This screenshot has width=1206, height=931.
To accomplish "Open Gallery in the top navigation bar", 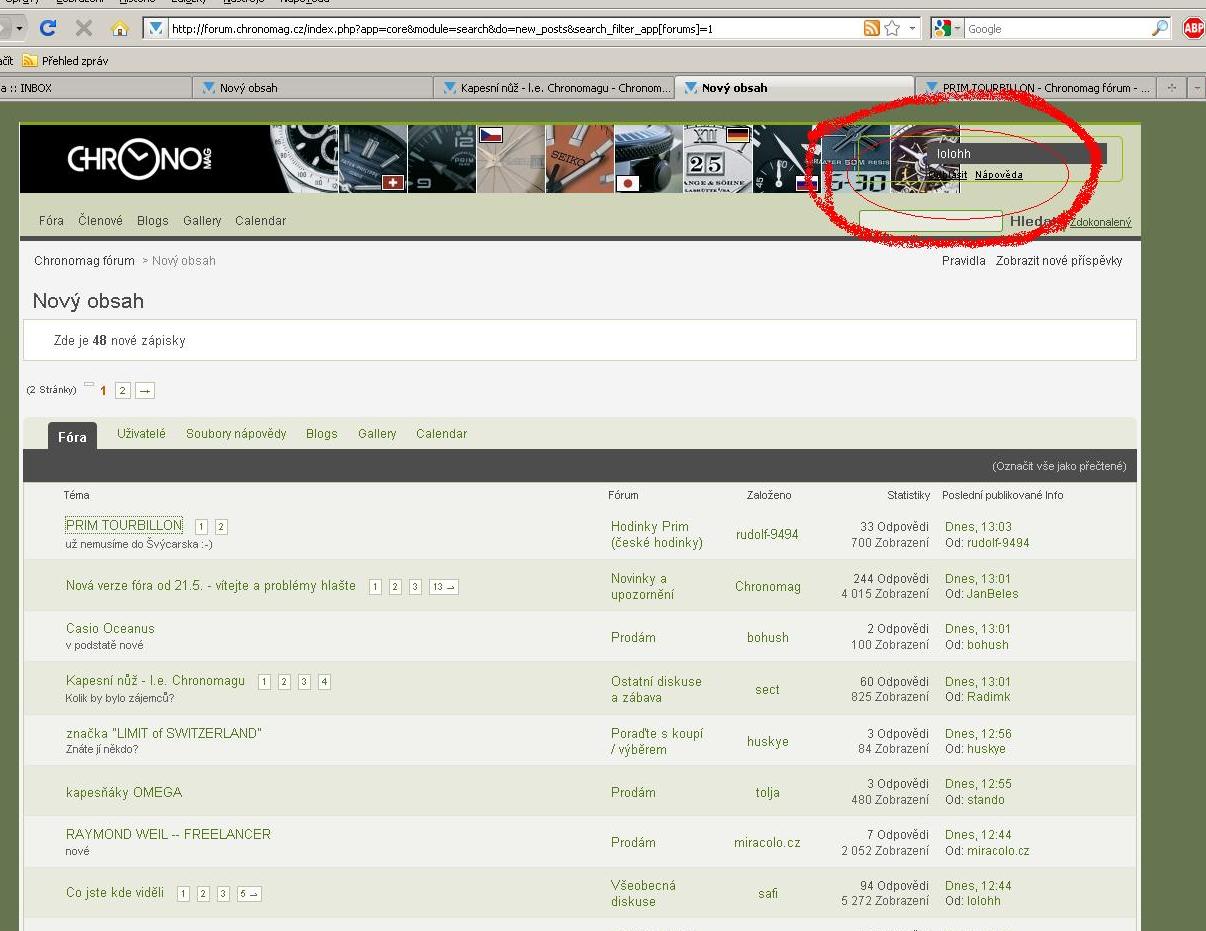I will [x=202, y=221].
